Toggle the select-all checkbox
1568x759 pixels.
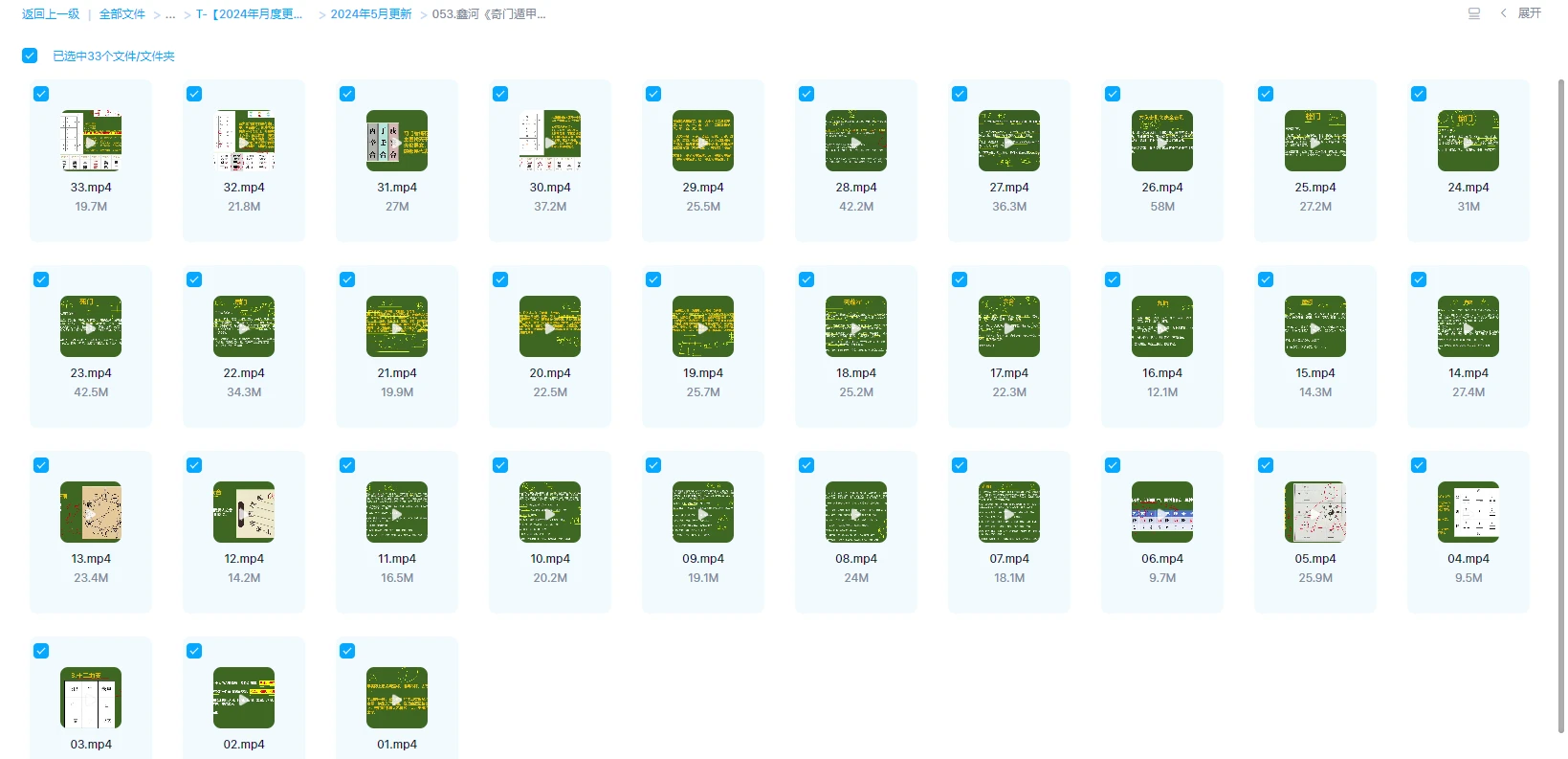(x=30, y=56)
